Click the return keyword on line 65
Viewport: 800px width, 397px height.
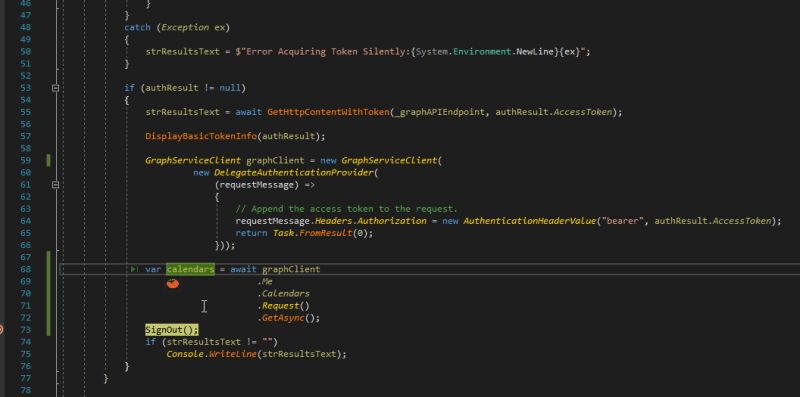tap(251, 233)
